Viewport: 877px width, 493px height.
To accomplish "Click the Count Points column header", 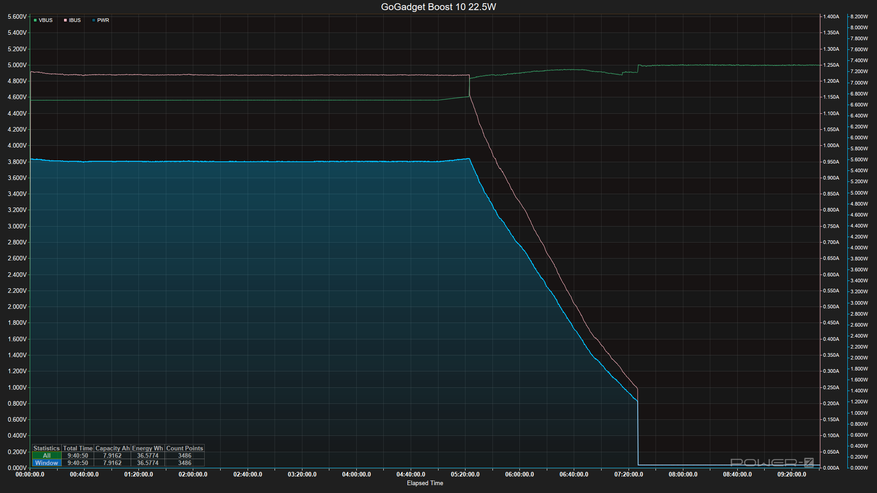I will click(x=185, y=448).
